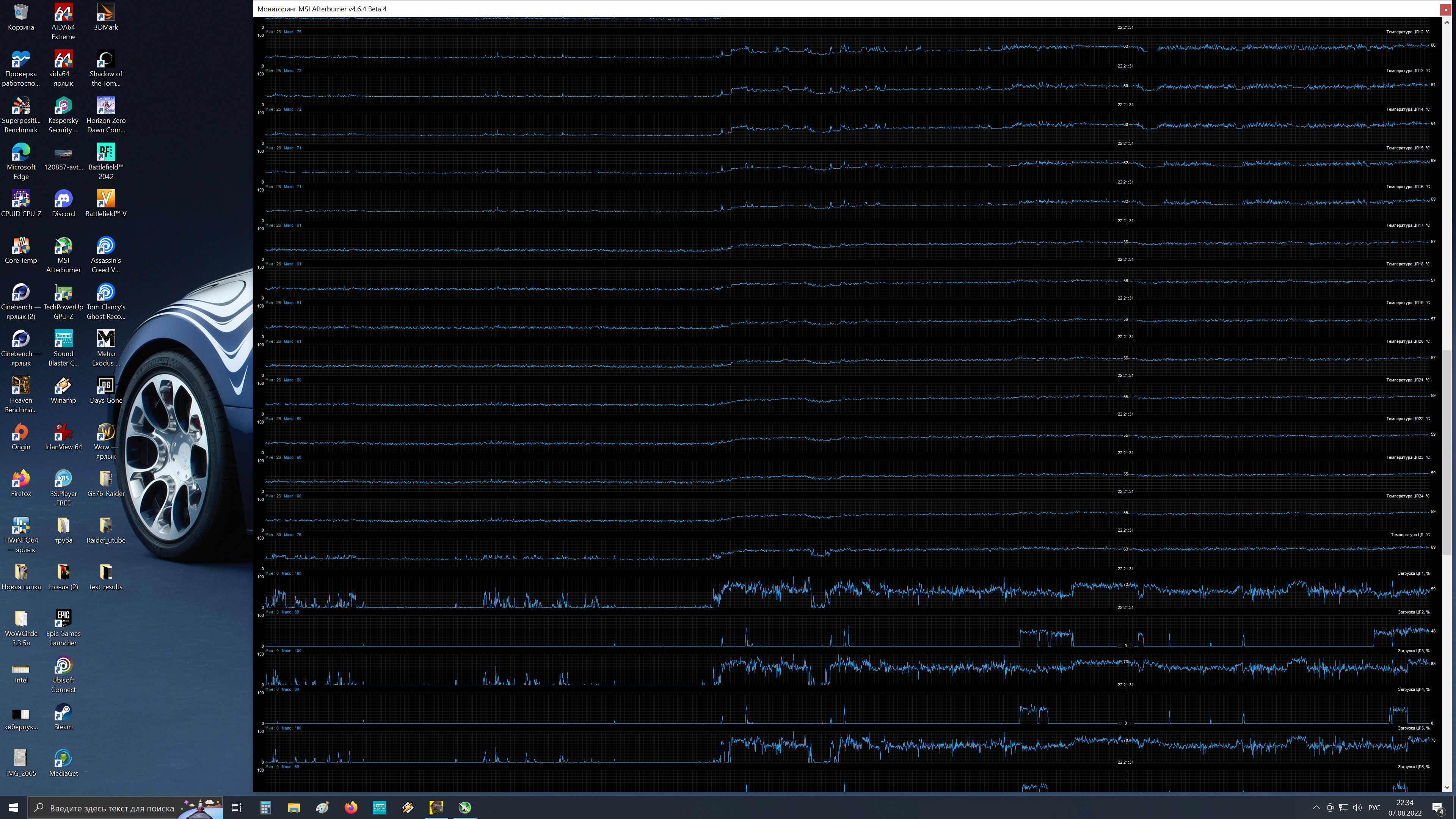This screenshot has height=819, width=1456.
Task: Open the Task View button in the taskbar
Action: click(x=237, y=807)
